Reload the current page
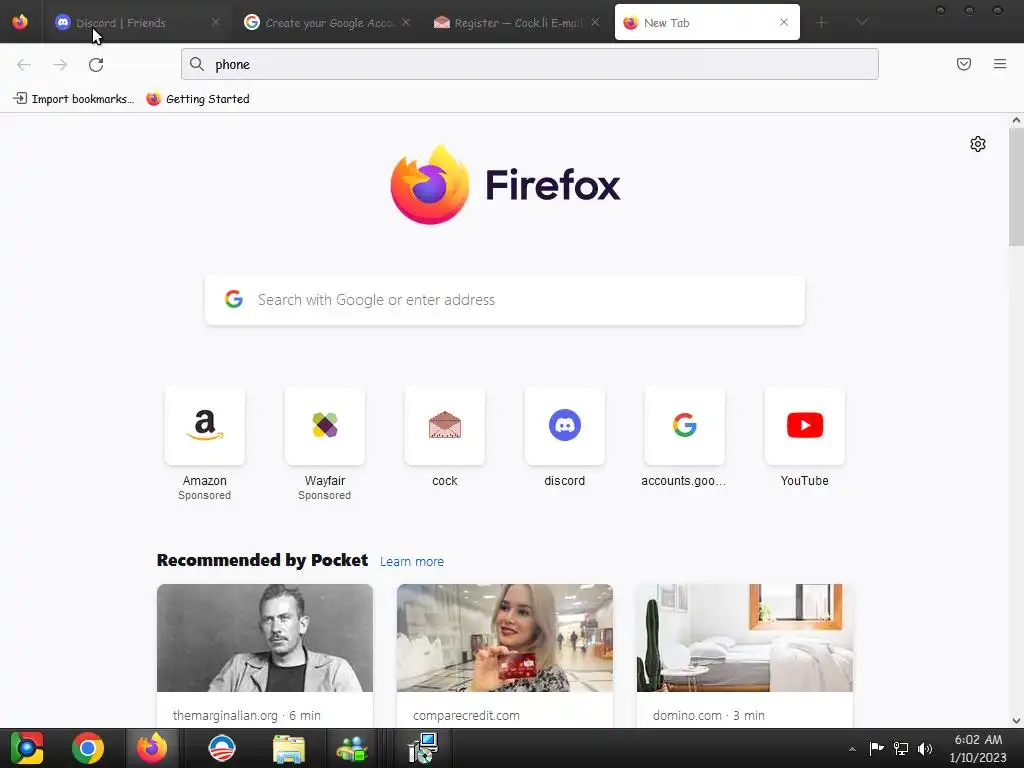The height and width of the screenshot is (768, 1024). pos(96,65)
